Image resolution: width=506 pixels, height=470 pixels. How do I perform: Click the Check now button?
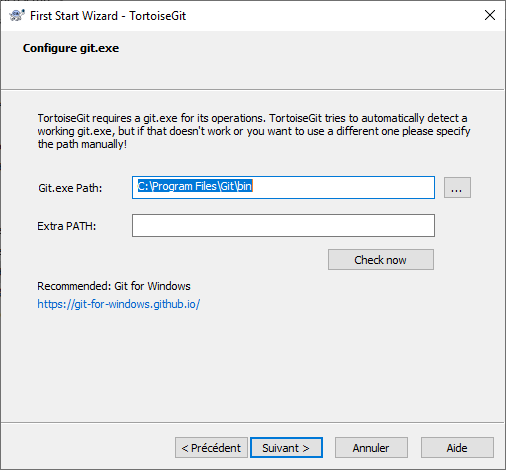[x=381, y=259]
